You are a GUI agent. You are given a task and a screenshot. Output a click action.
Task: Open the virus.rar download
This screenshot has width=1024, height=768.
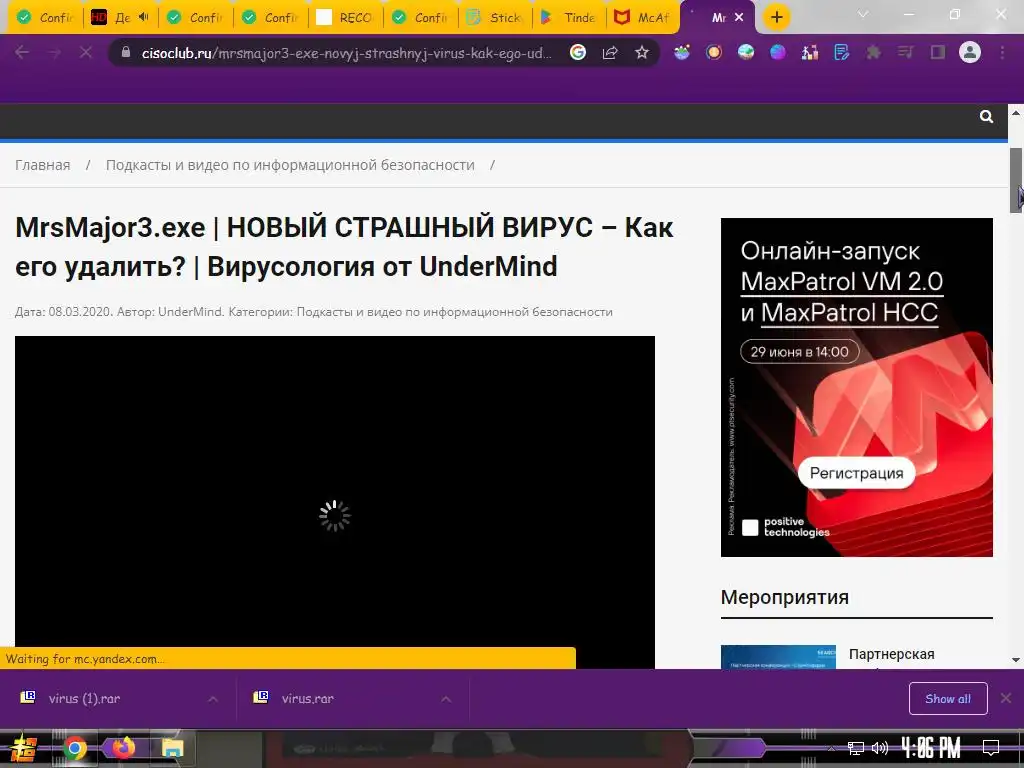[x=307, y=699]
